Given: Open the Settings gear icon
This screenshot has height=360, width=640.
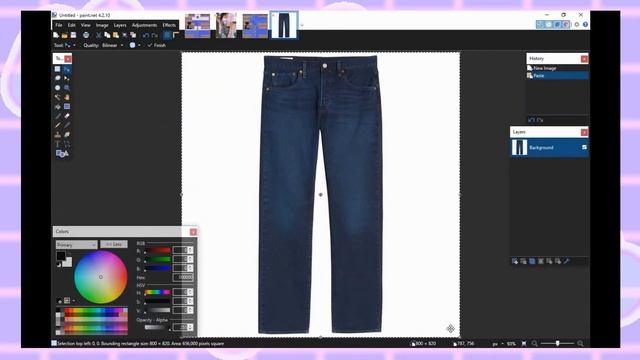Looking at the screenshot, I should pos(577,24).
